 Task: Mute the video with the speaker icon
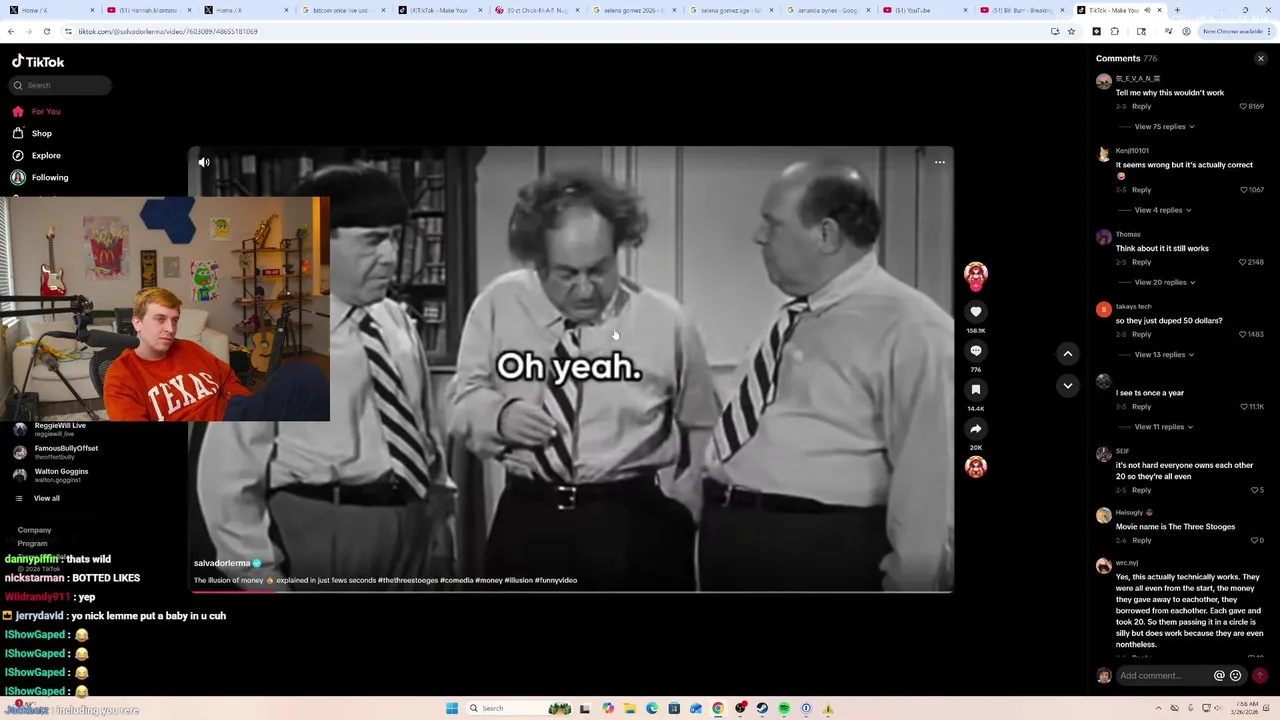204,162
